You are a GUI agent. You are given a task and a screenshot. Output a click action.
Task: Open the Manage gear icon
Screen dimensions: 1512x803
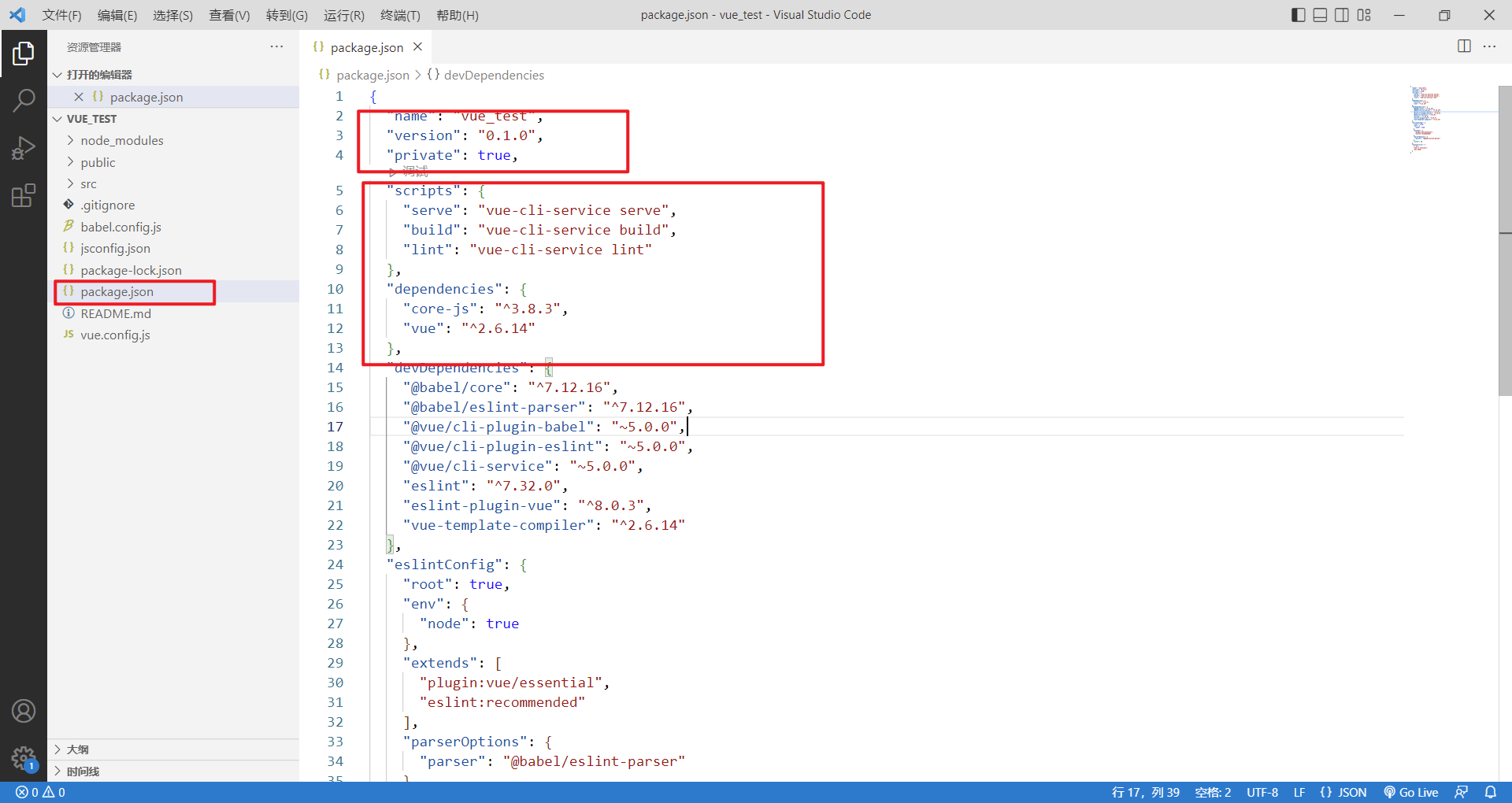click(24, 758)
